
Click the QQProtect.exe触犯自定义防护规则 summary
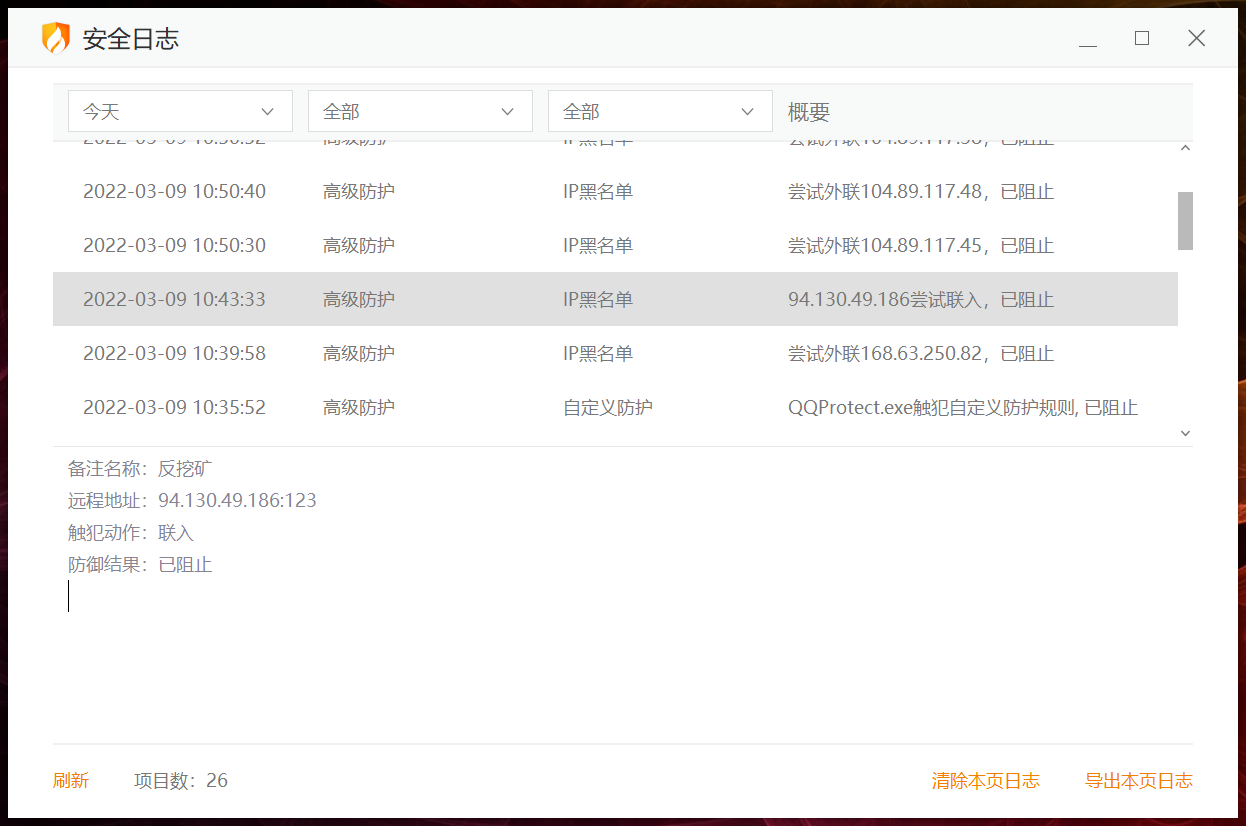(x=963, y=407)
